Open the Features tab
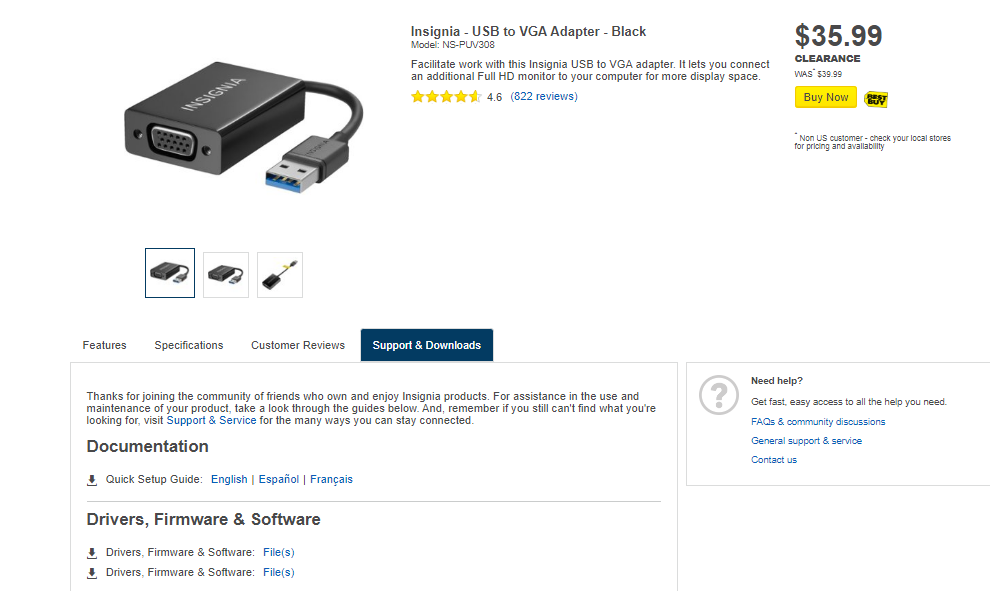 point(104,345)
